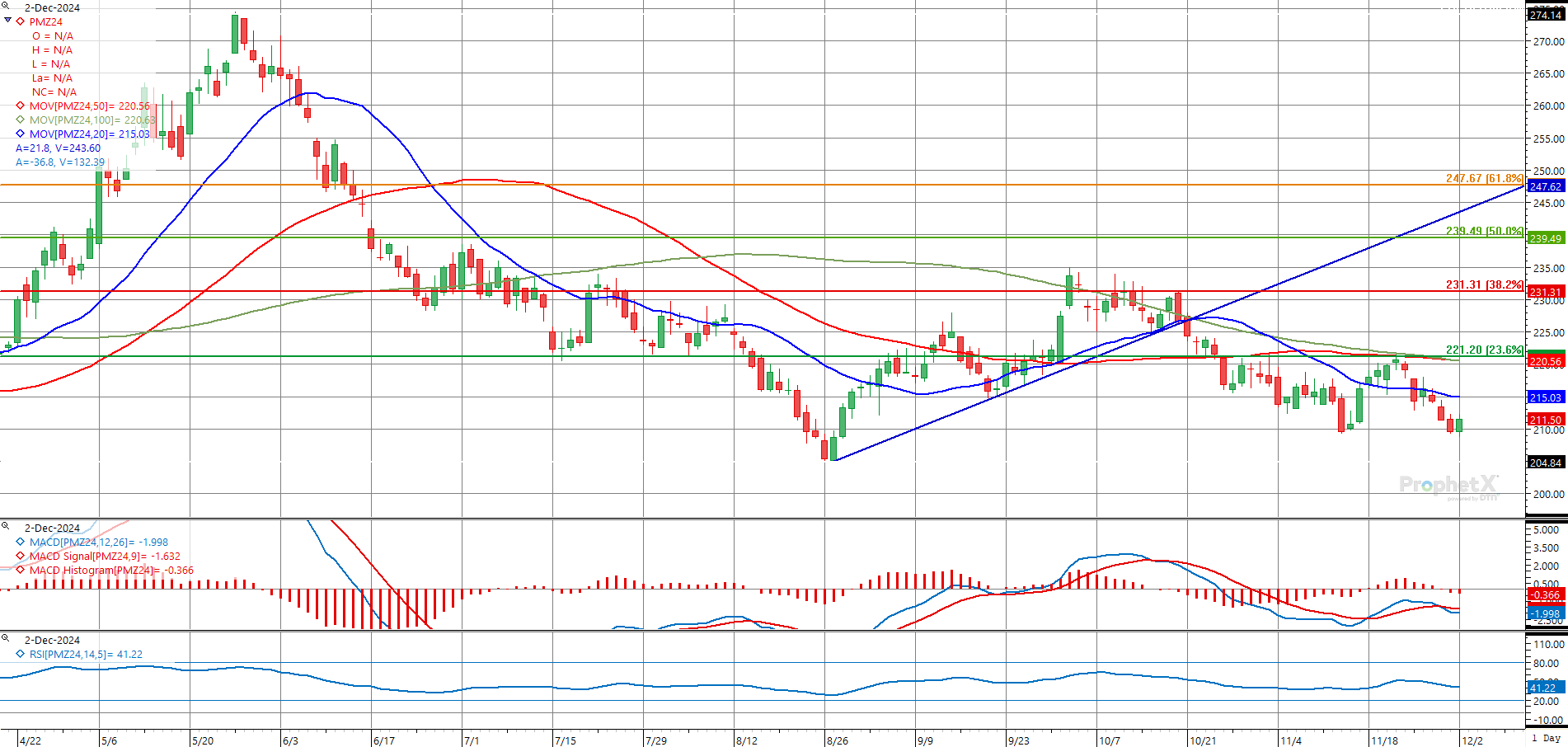Click the olive diamond next to MOV[PMZ24,100]
The height and width of the screenshot is (747, 1568).
point(21,120)
